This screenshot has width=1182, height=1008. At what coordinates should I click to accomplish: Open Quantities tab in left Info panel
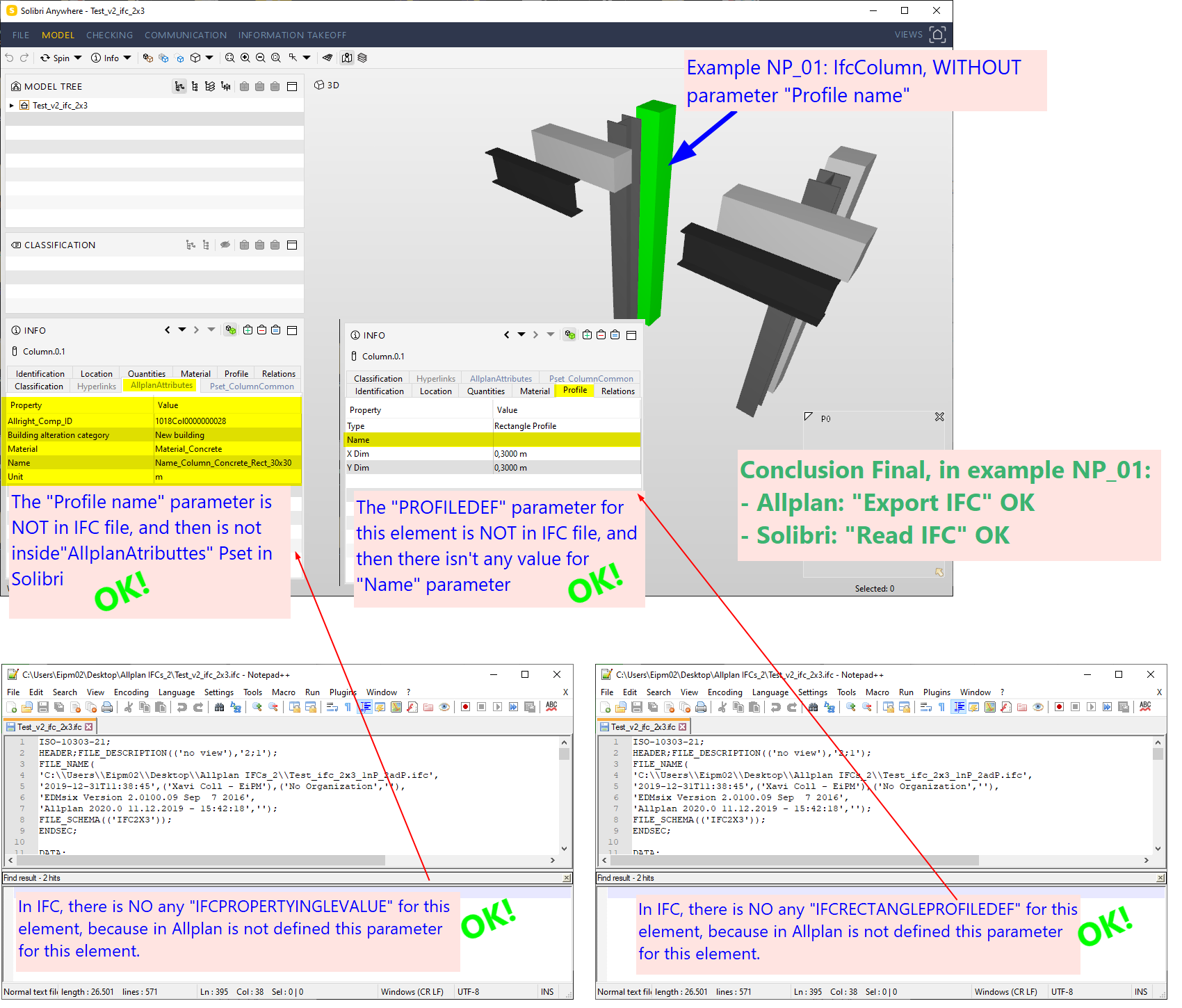147,374
